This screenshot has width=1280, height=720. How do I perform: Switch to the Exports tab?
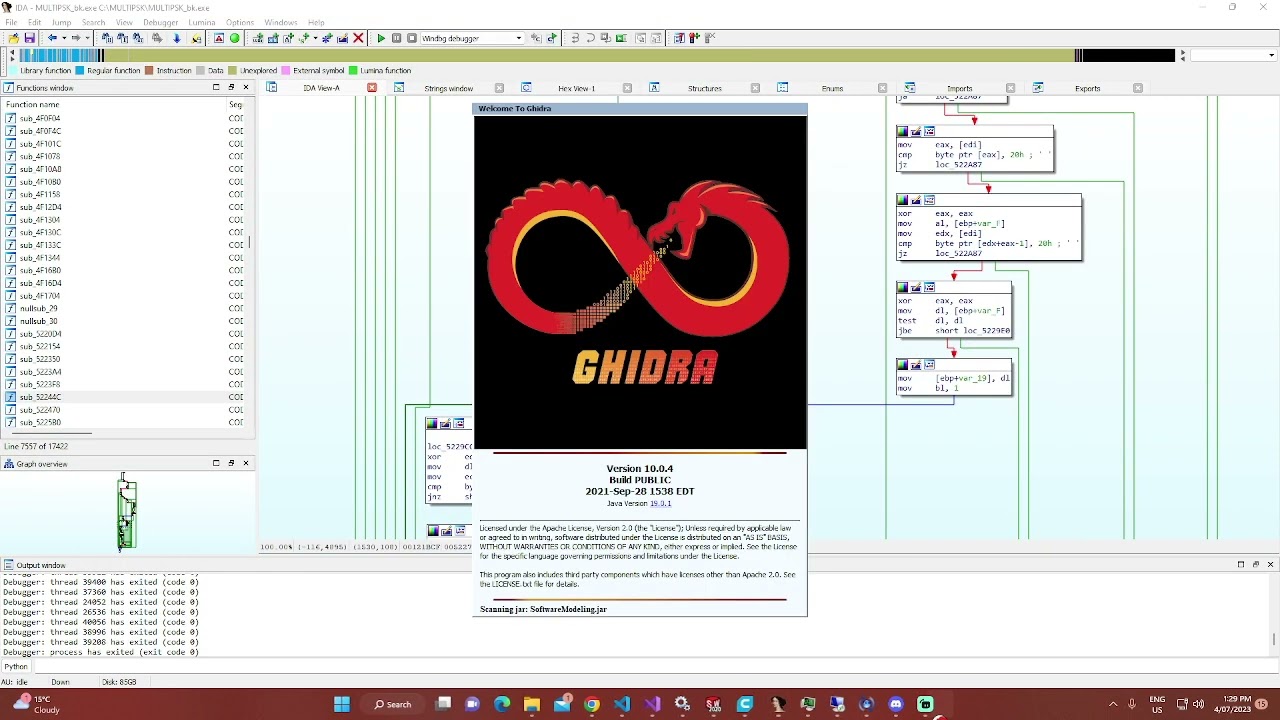[x=1087, y=88]
